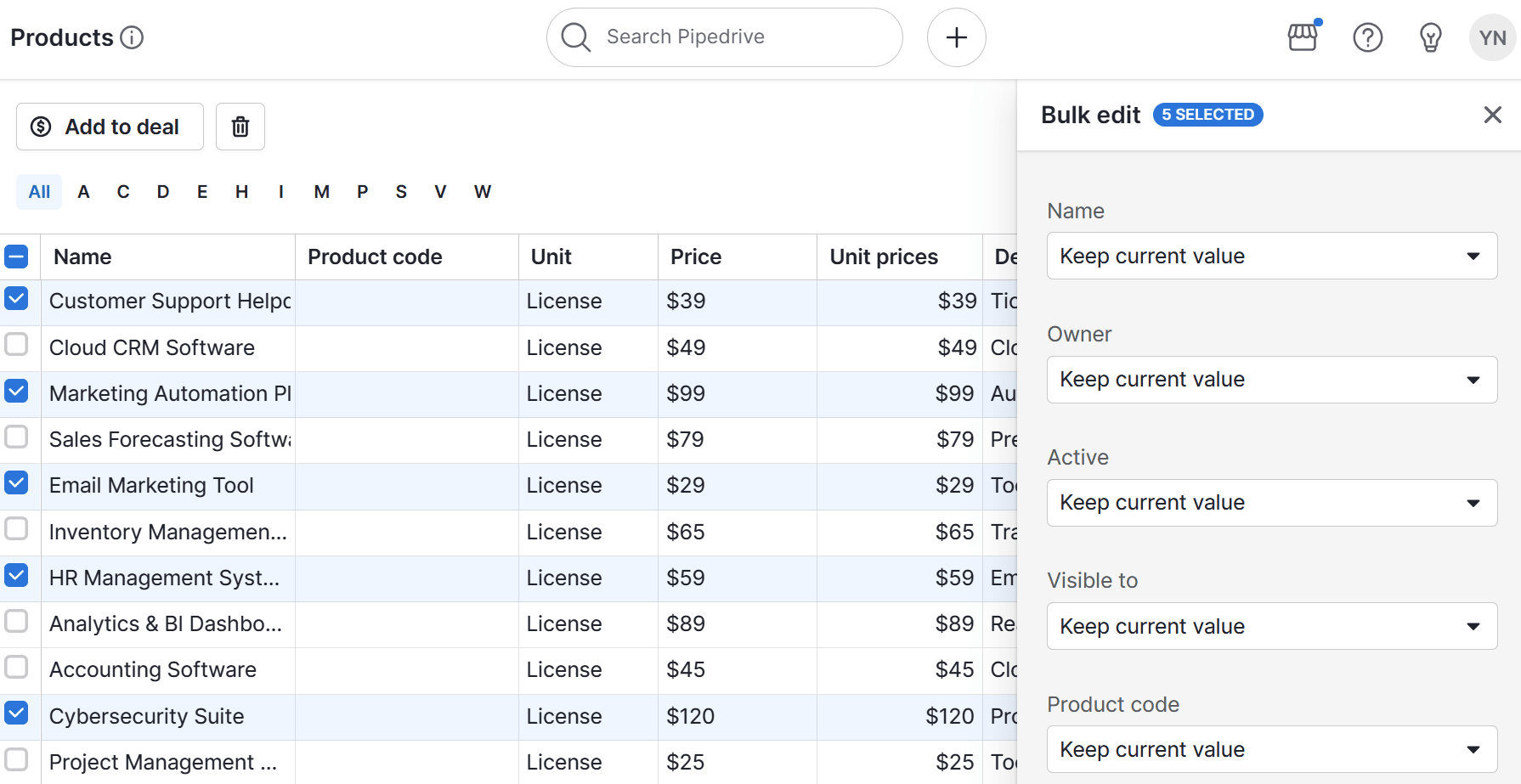Click the 5 SELECTED badge
Screen dimensions: 1521x784
click(x=1207, y=115)
